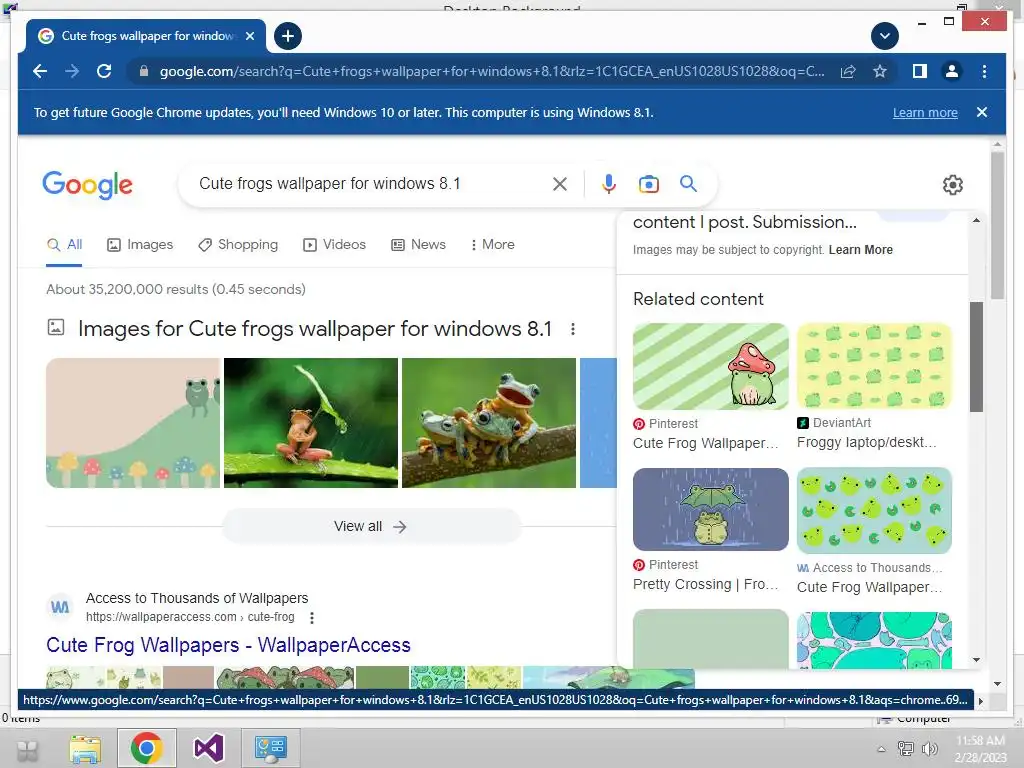The width and height of the screenshot is (1024, 768).
Task: Click the forward navigation arrow
Action: [x=72, y=71]
